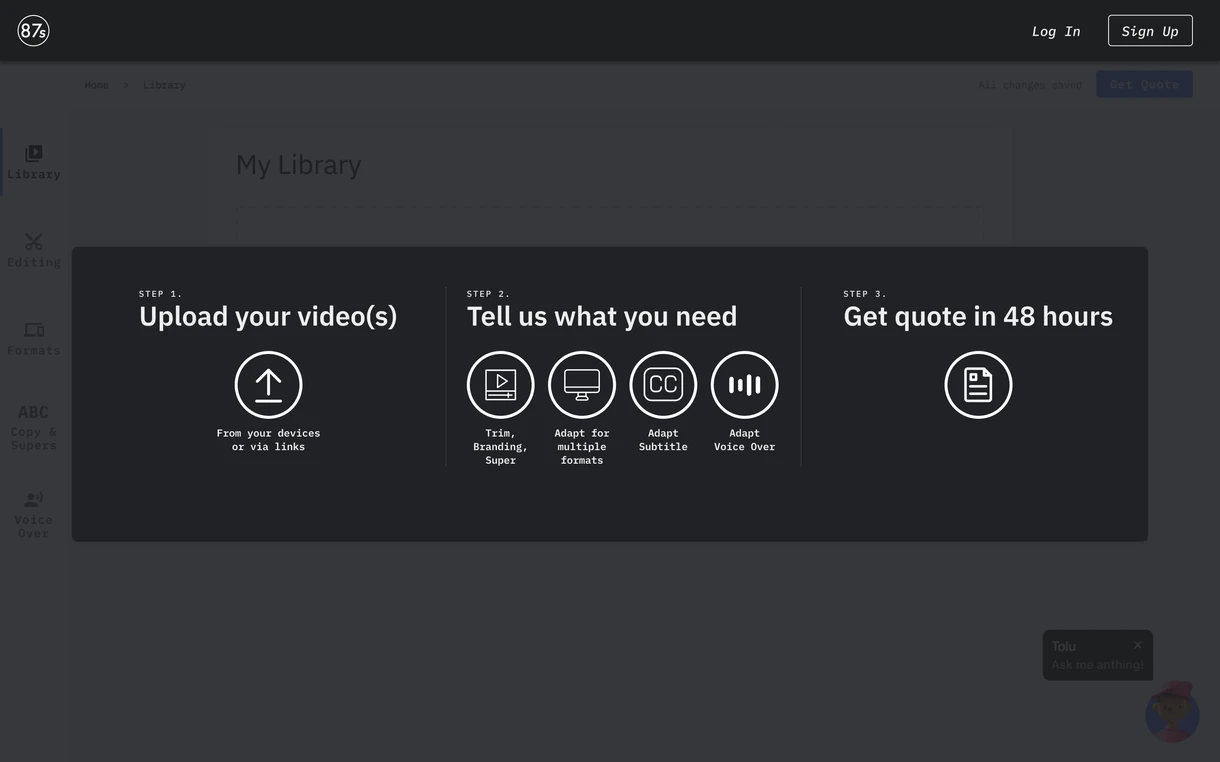
Task: Select the Trim, Branding, Super icon
Action: point(500,385)
